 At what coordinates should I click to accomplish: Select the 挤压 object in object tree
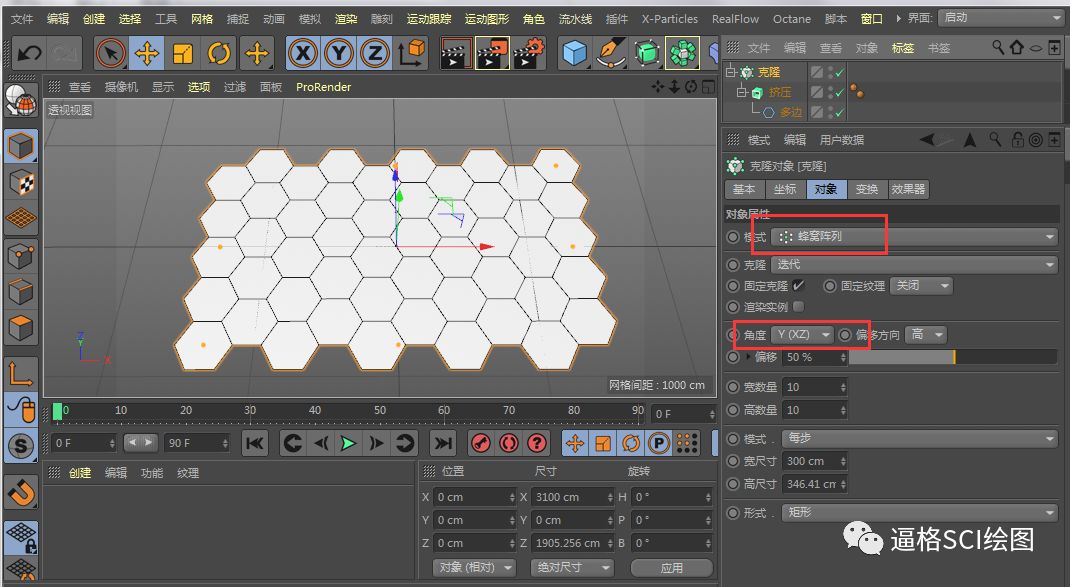pyautogui.click(x=779, y=91)
